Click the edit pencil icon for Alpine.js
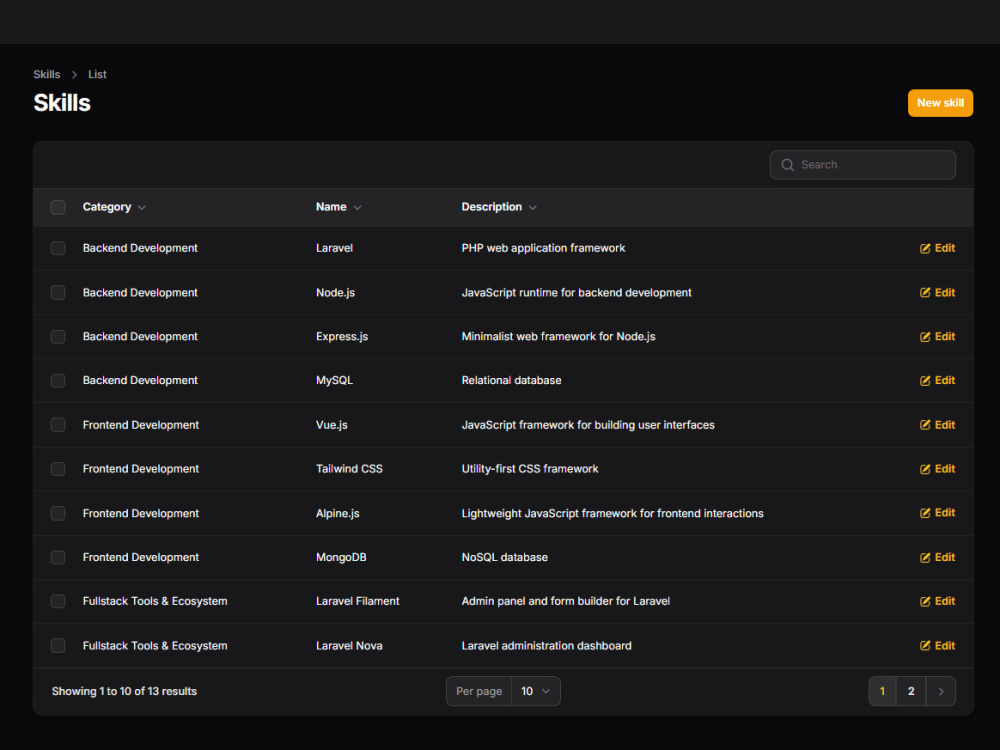This screenshot has height=750, width=1000. (925, 513)
